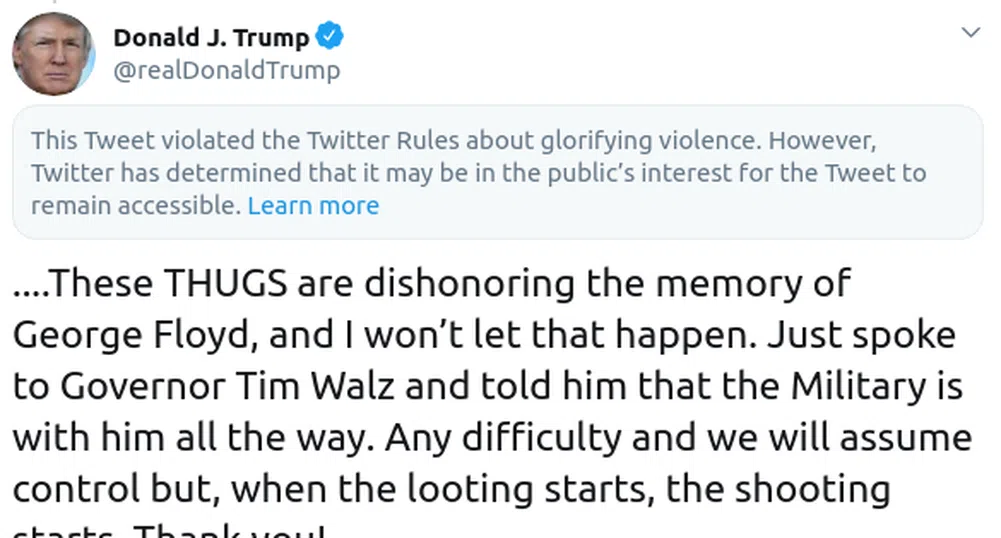Click "remain accessible" in the notice box

(x=135, y=206)
